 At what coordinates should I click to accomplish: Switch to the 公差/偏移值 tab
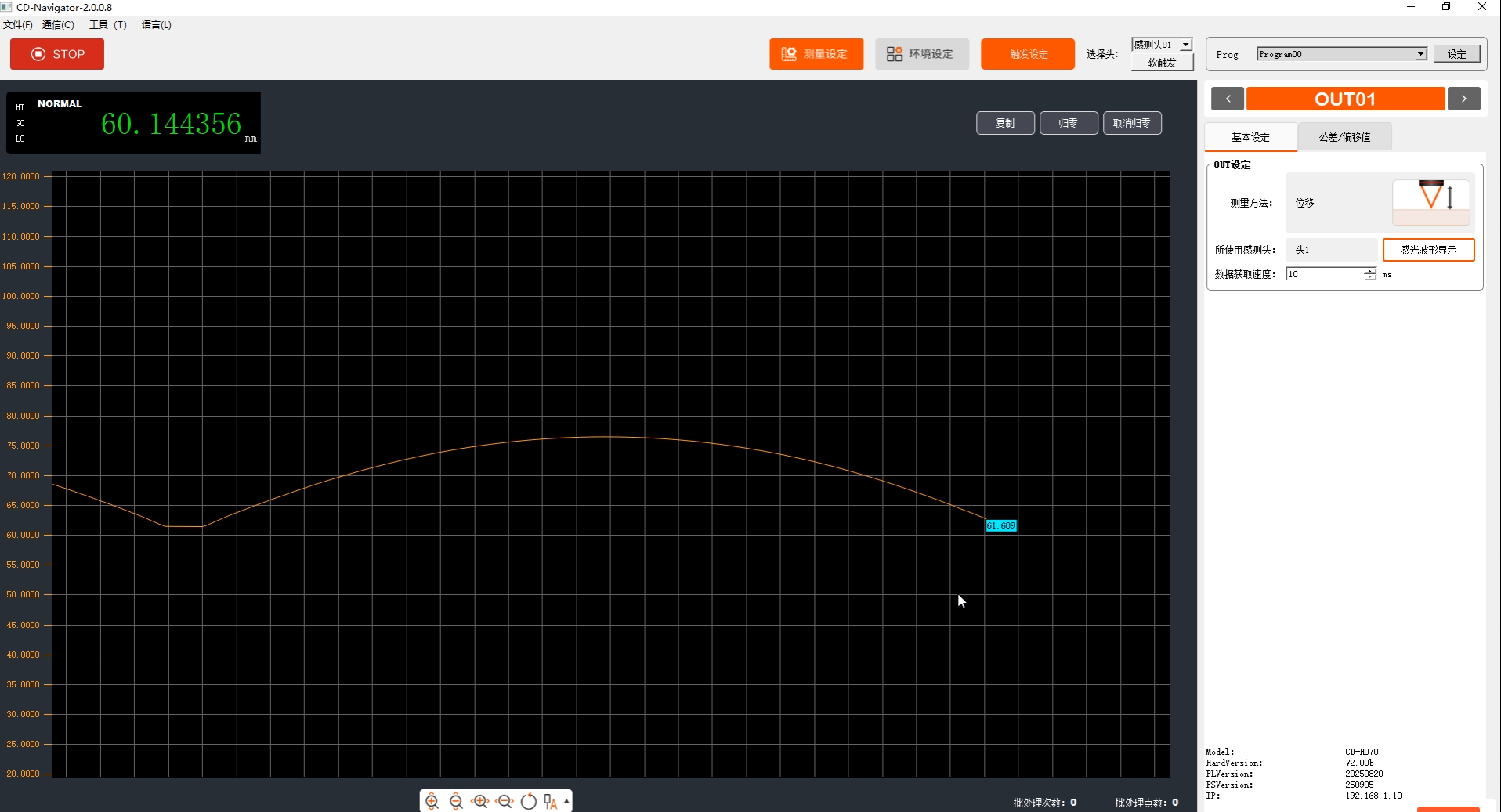pyautogui.click(x=1344, y=137)
